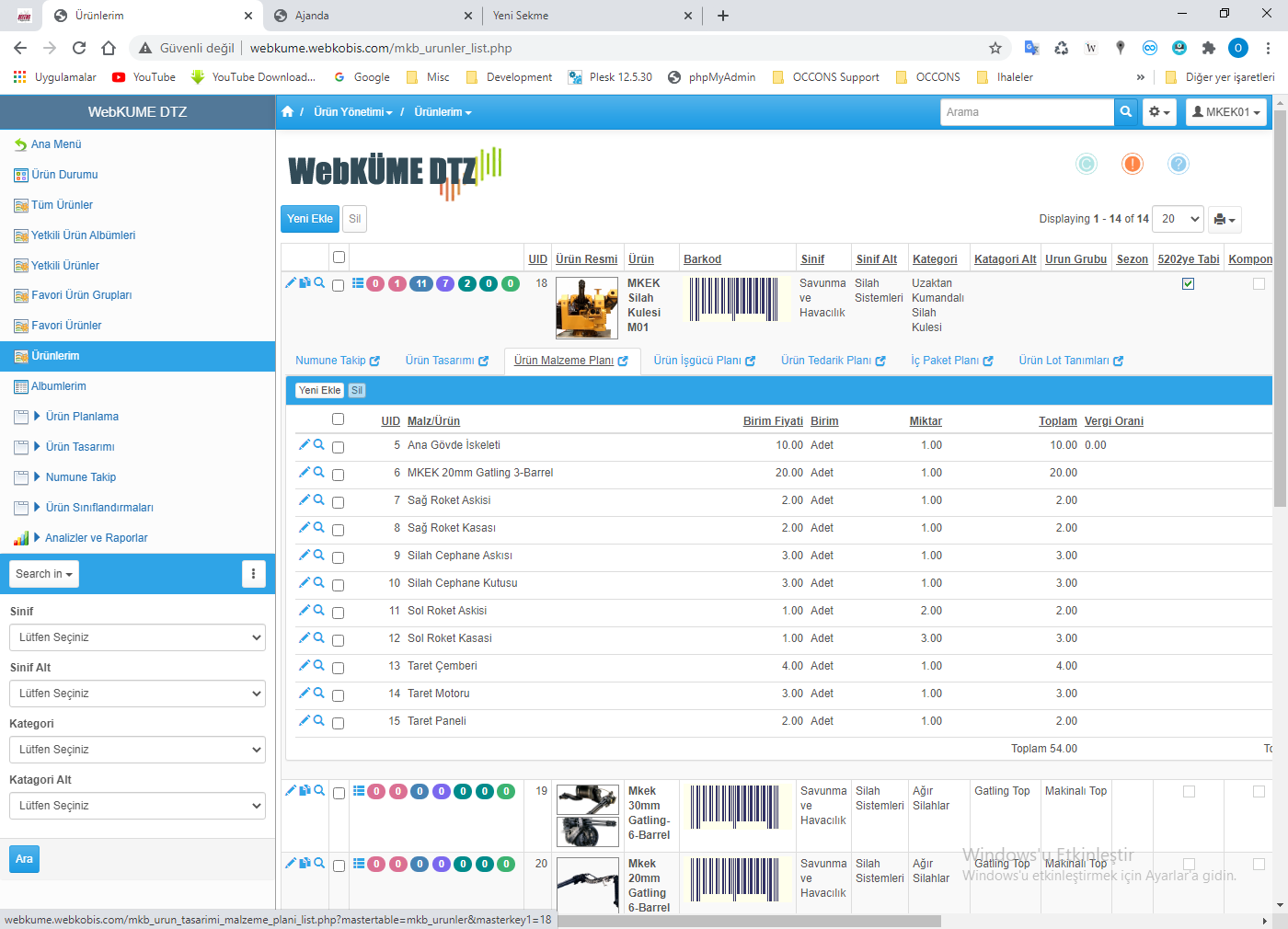Switch to Numune Takip tab
Viewport: 1288px width, 929px height.
(x=338, y=361)
